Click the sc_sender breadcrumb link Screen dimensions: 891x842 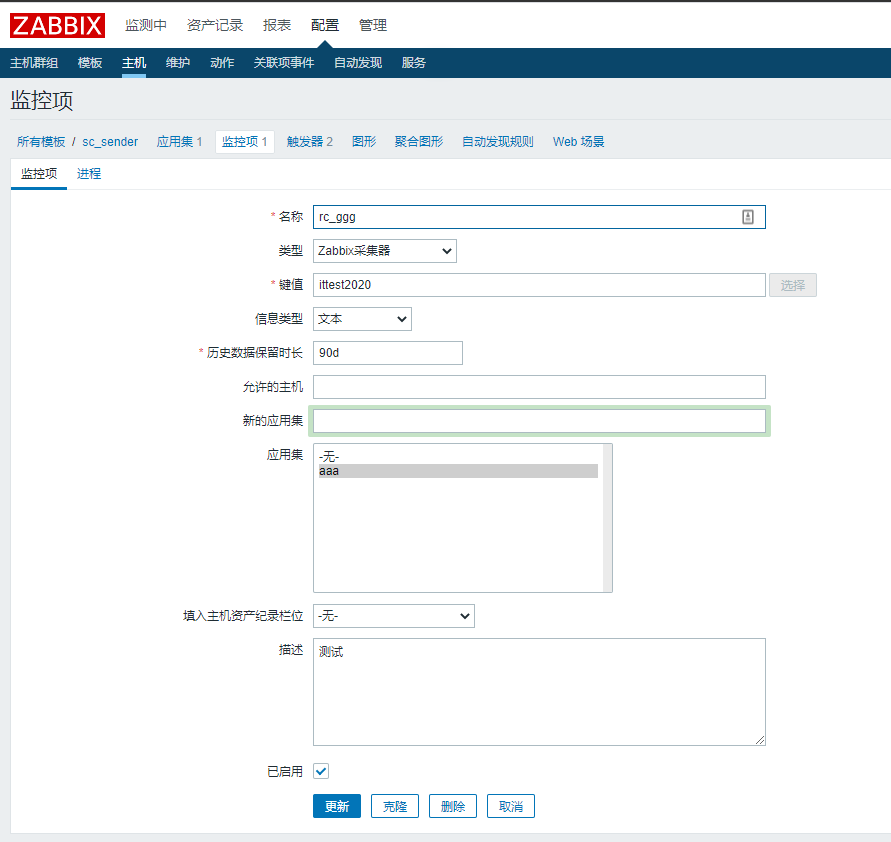coord(110,142)
